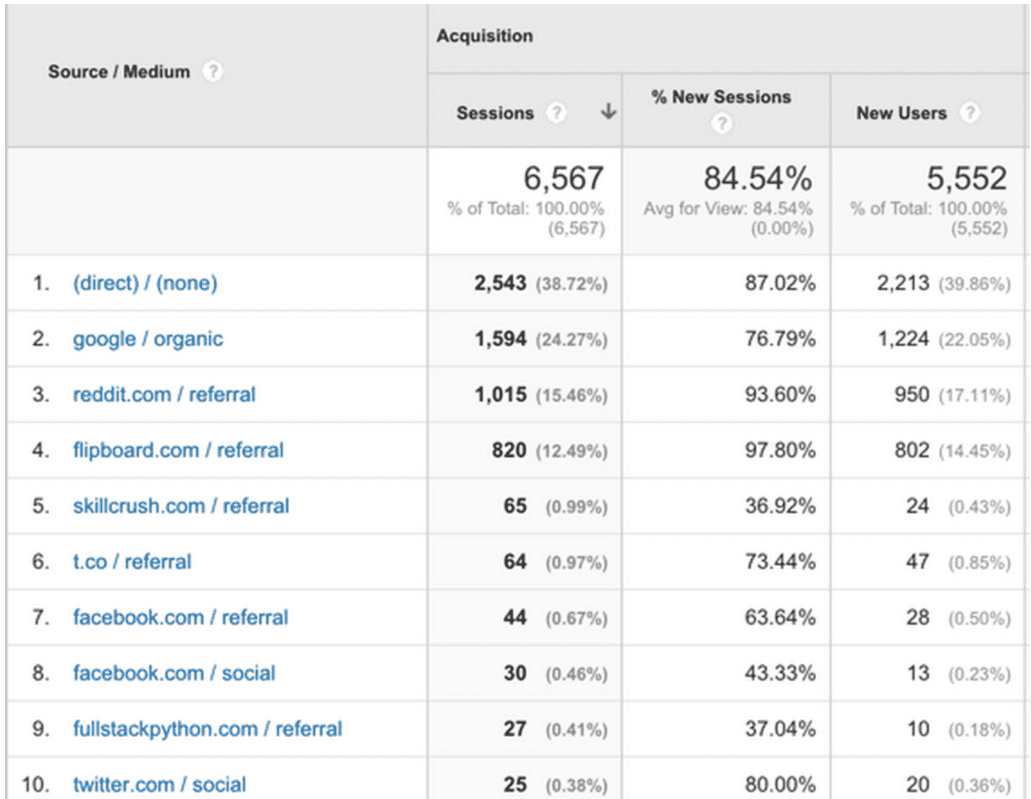Click Acquisition group header
Image resolution: width=1031 pixels, height=799 pixels.
point(485,36)
